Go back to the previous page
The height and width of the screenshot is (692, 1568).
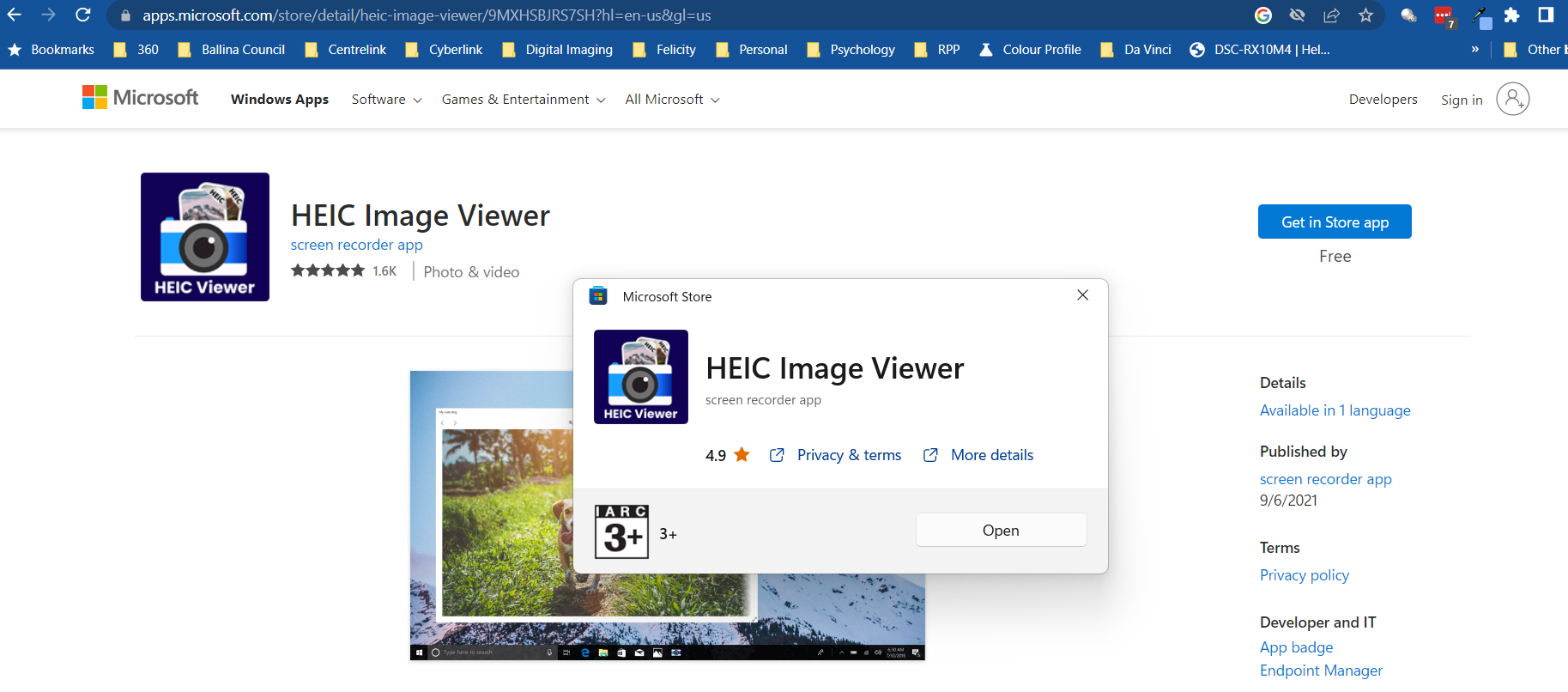click(x=15, y=15)
